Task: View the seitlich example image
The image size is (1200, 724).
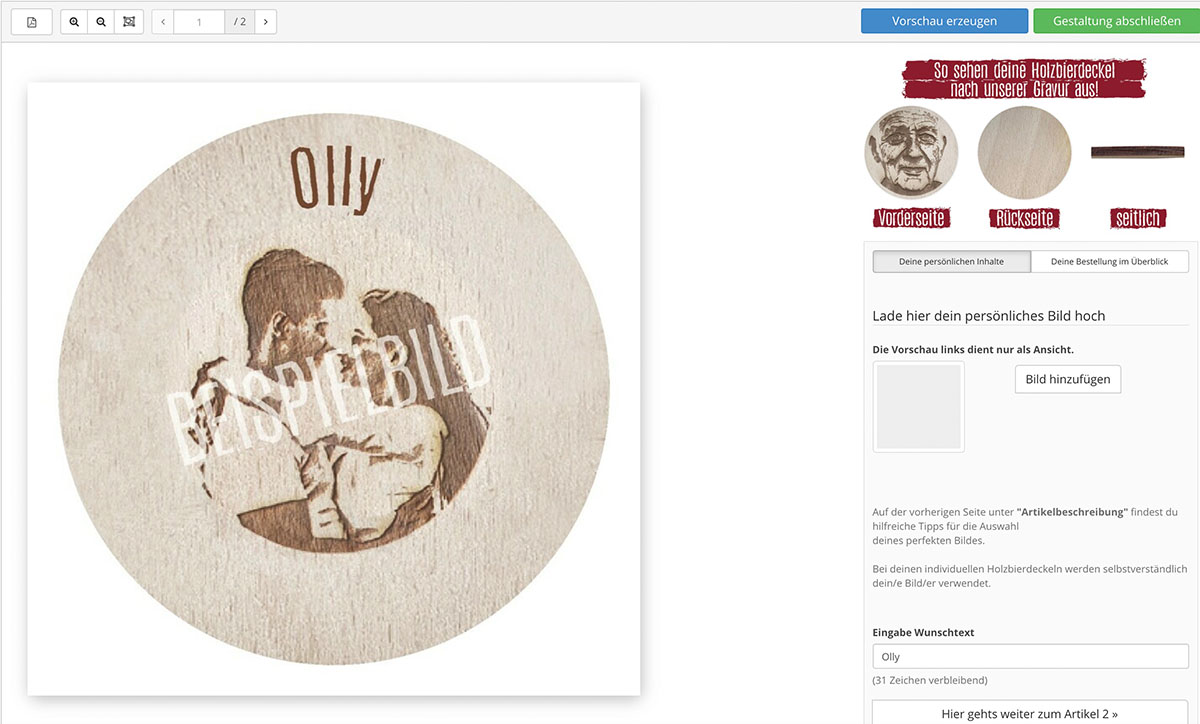Action: click(1137, 153)
